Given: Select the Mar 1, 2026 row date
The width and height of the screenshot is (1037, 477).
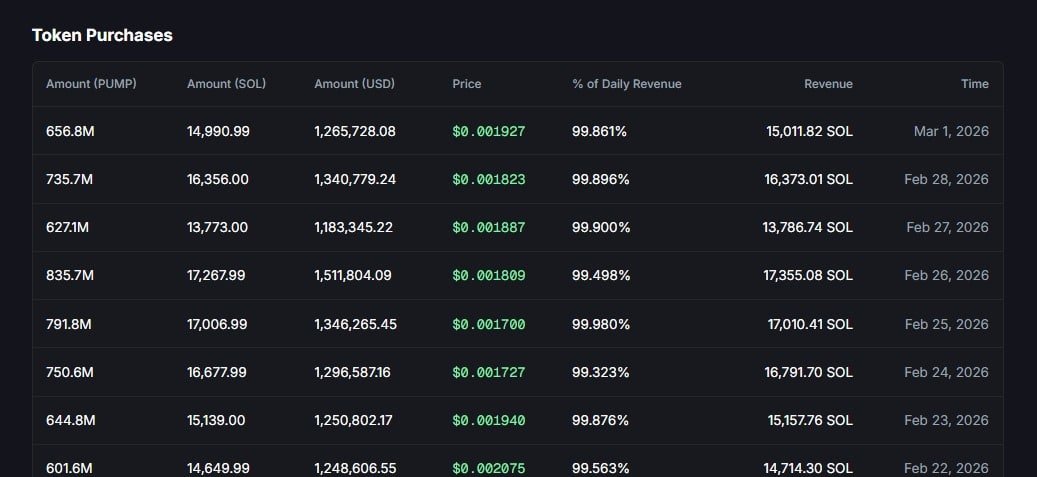Looking at the screenshot, I should click(950, 131).
